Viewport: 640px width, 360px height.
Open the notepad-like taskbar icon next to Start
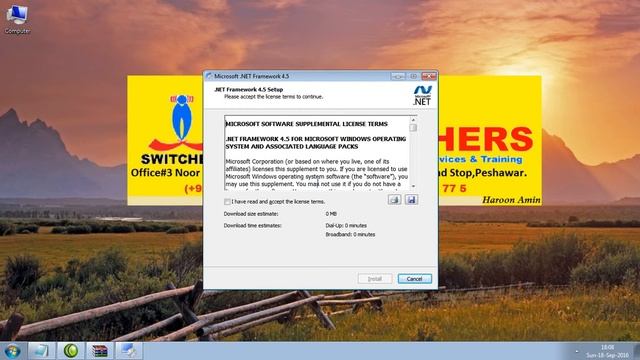[41, 351]
